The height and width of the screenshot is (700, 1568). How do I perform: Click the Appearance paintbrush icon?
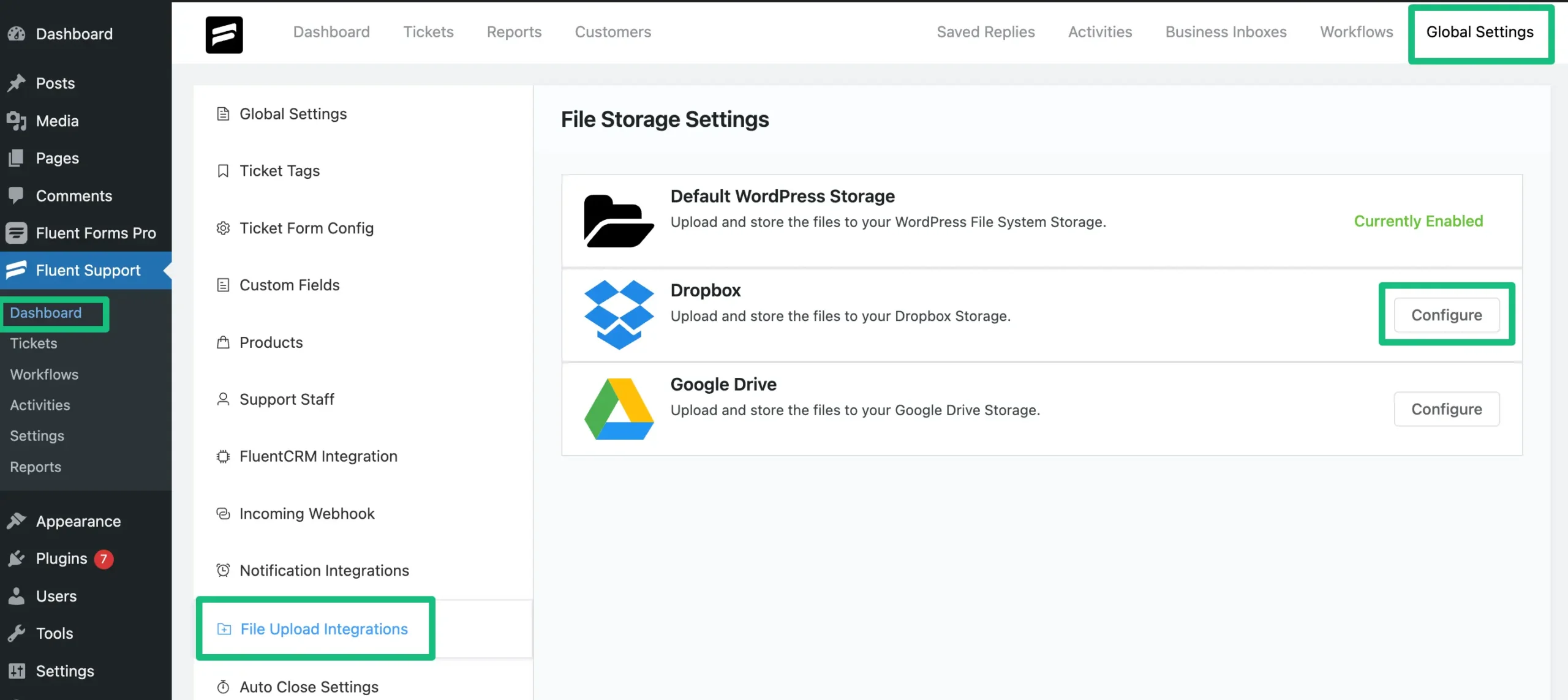pos(17,521)
